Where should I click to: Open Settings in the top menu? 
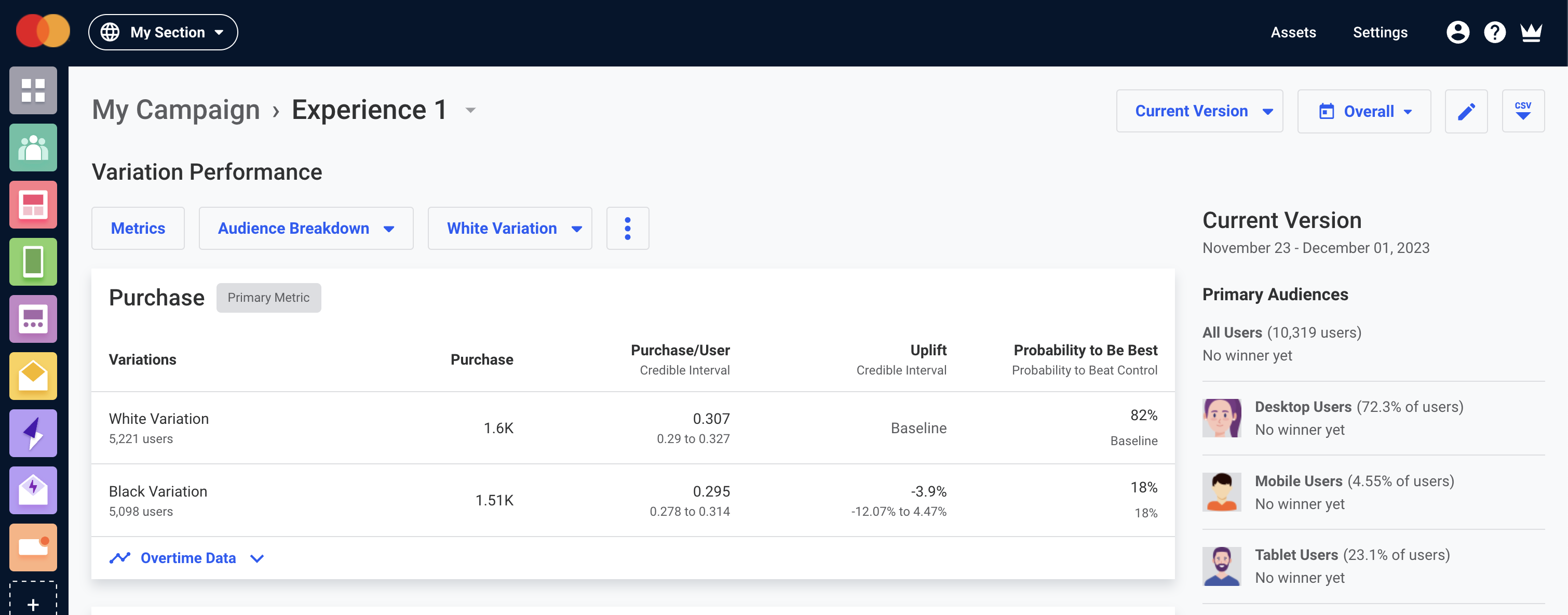click(1380, 32)
